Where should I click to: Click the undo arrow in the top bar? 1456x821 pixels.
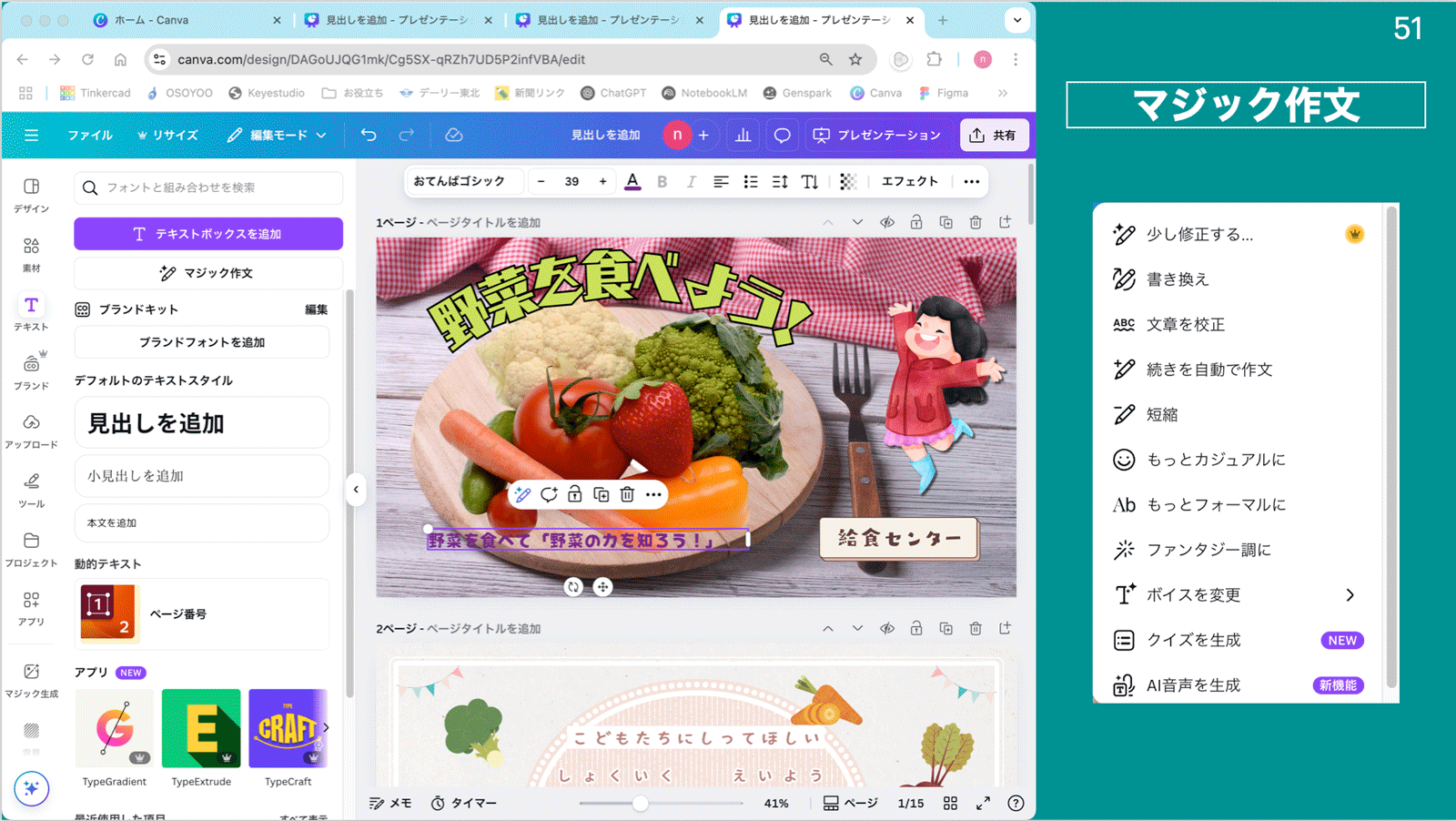tap(368, 135)
